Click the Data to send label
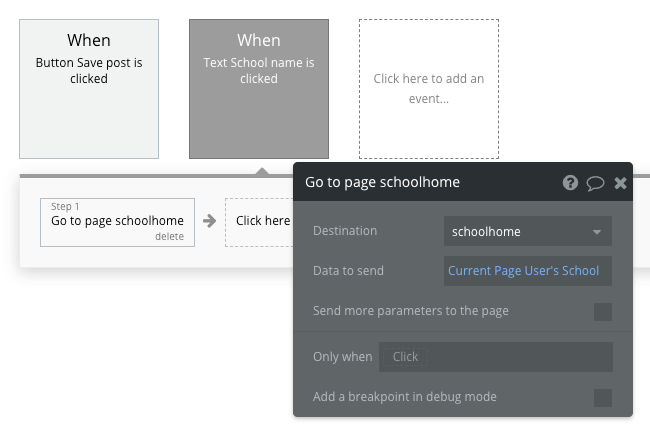Viewport: 650px width, 443px height. click(348, 271)
